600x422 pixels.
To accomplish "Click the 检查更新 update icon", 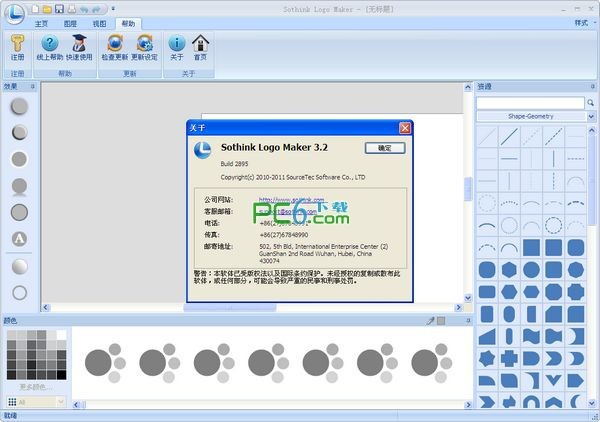I will point(115,47).
